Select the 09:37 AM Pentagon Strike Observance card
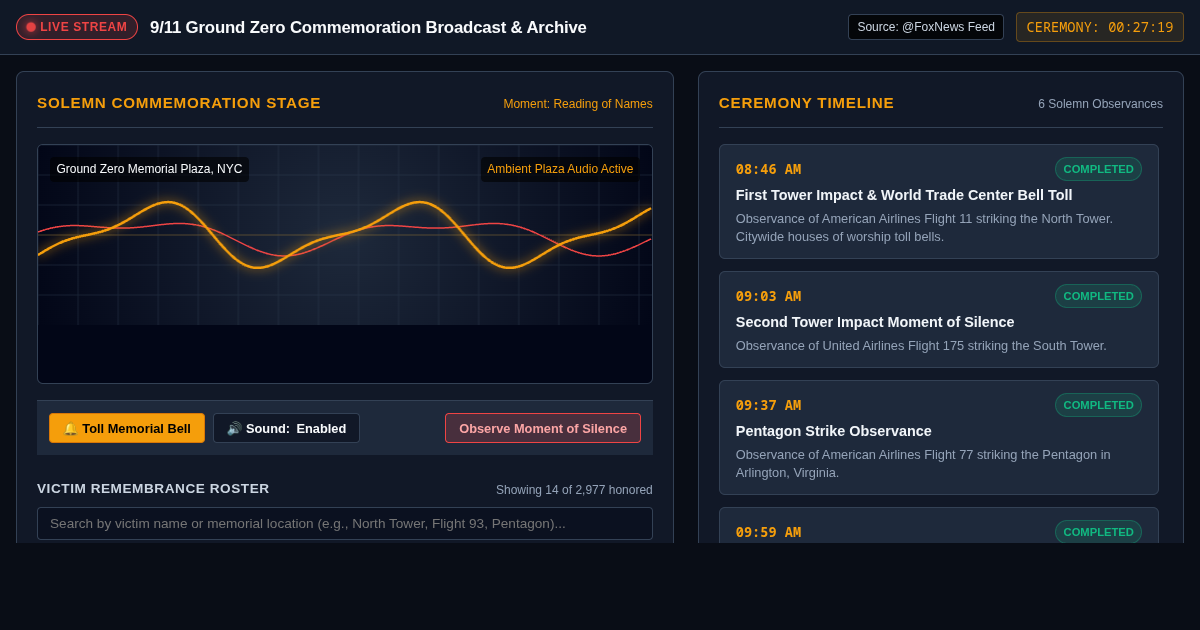1200x630 pixels. (939, 438)
